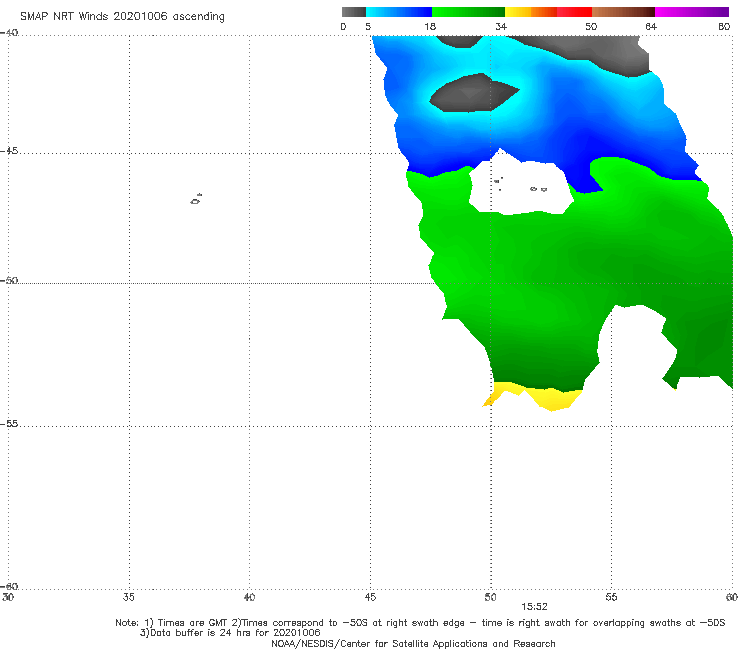Click the 'Data buffer is 24 hrs' note
Screen dimensions: 740x650
(230, 633)
